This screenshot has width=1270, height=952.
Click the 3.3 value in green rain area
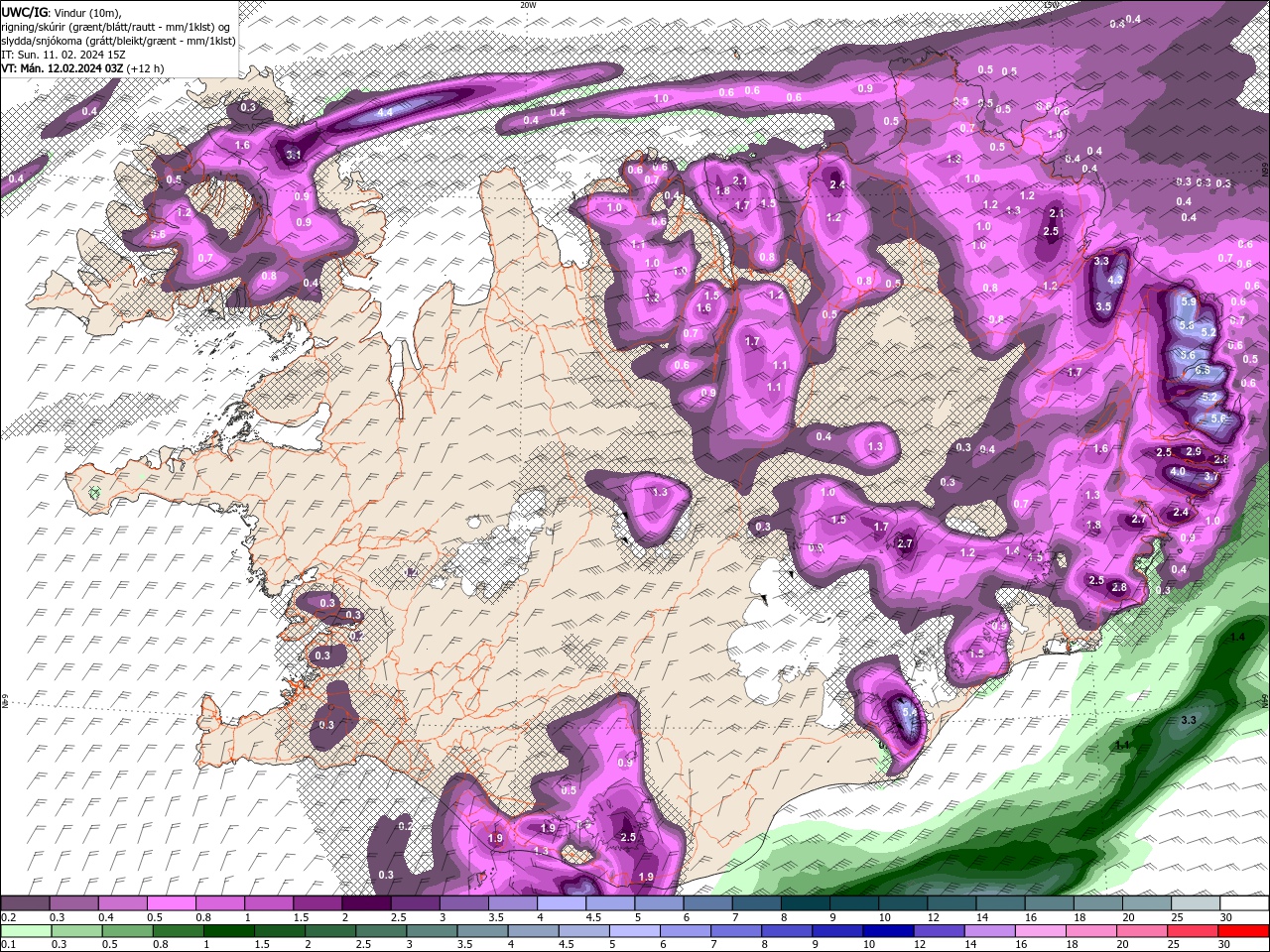(1189, 720)
